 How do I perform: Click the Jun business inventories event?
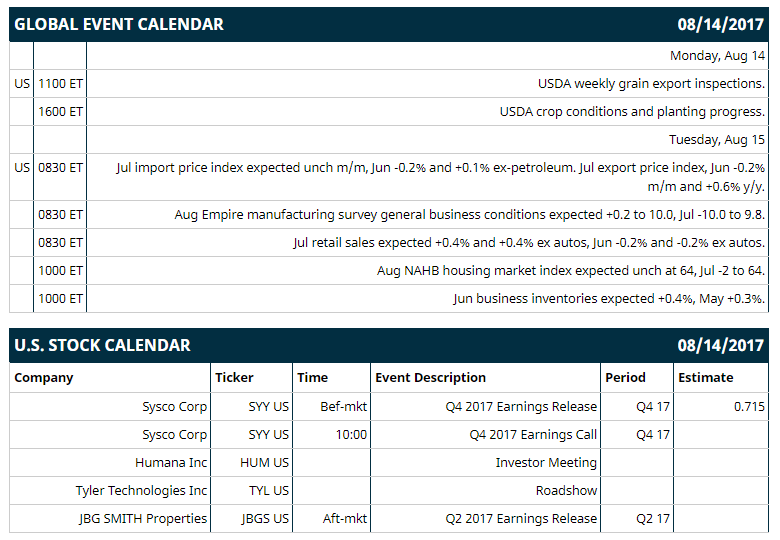[x=609, y=298]
